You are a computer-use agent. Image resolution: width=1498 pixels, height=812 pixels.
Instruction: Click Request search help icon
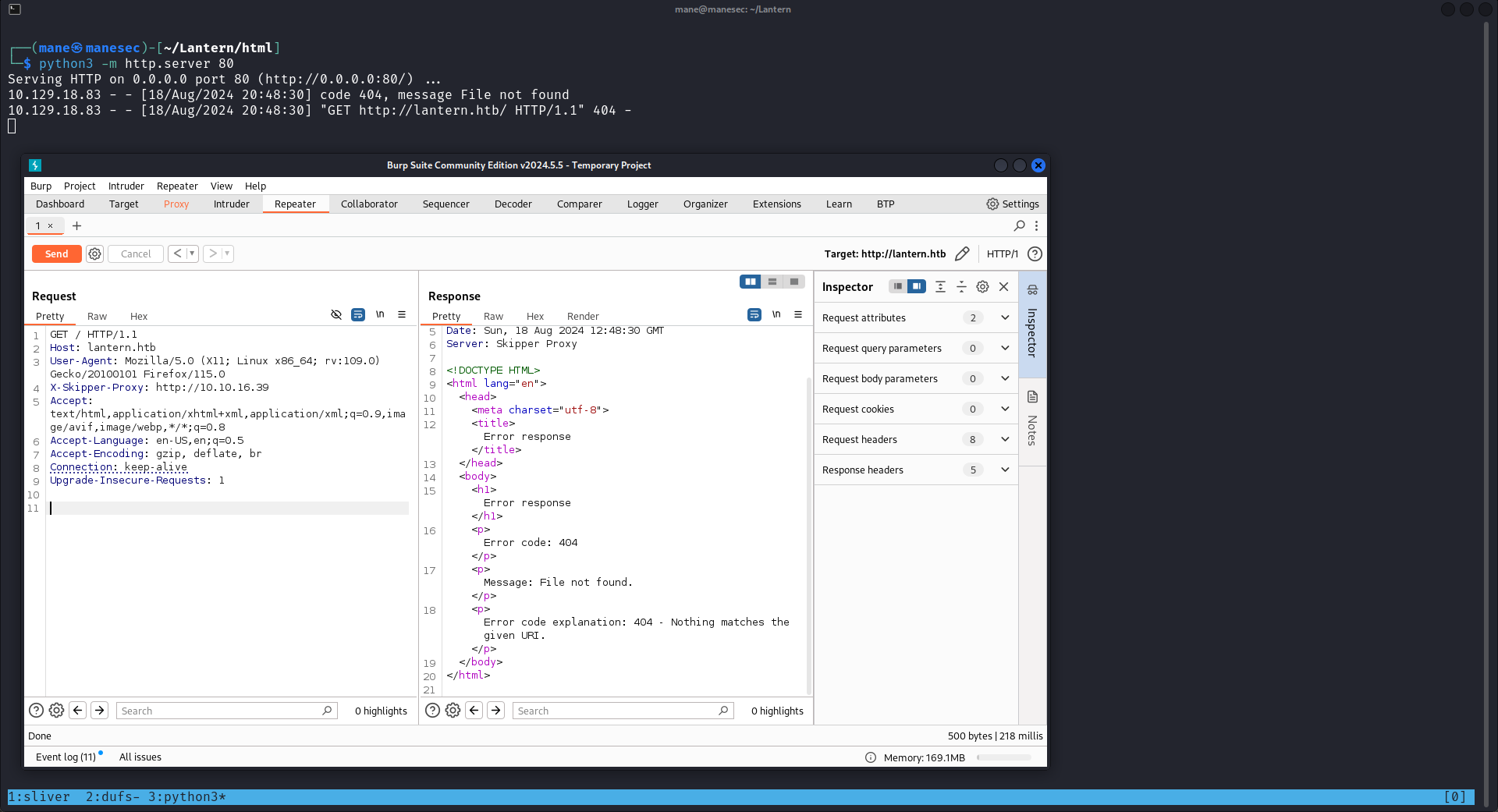(36, 711)
